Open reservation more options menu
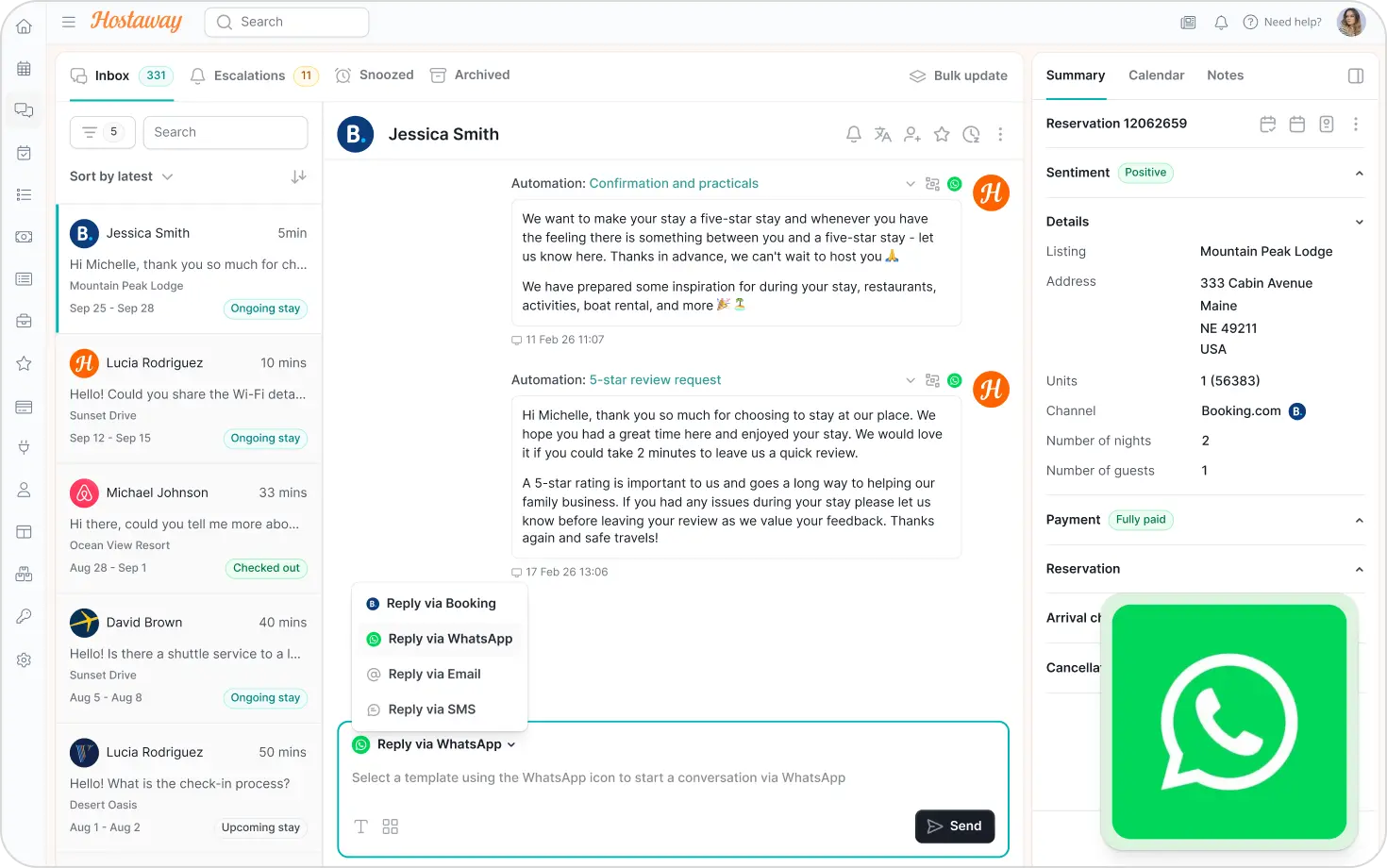 [x=1356, y=124]
